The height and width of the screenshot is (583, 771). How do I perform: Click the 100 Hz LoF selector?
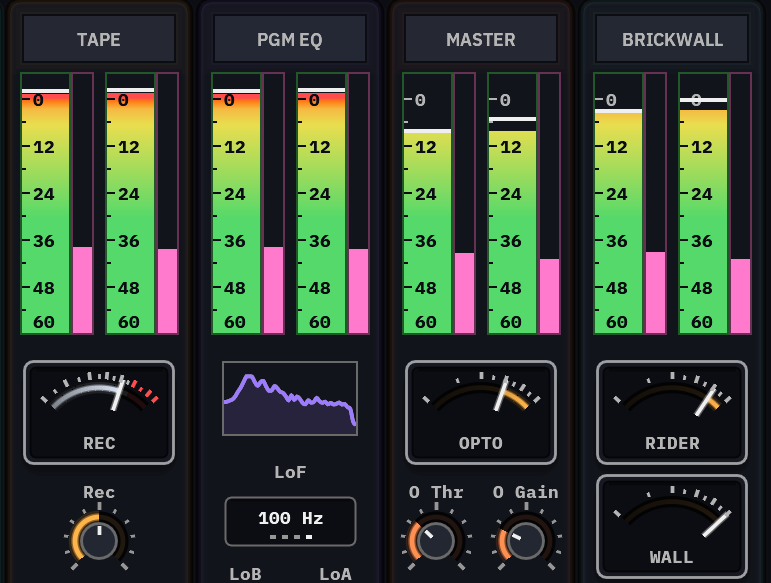290,522
